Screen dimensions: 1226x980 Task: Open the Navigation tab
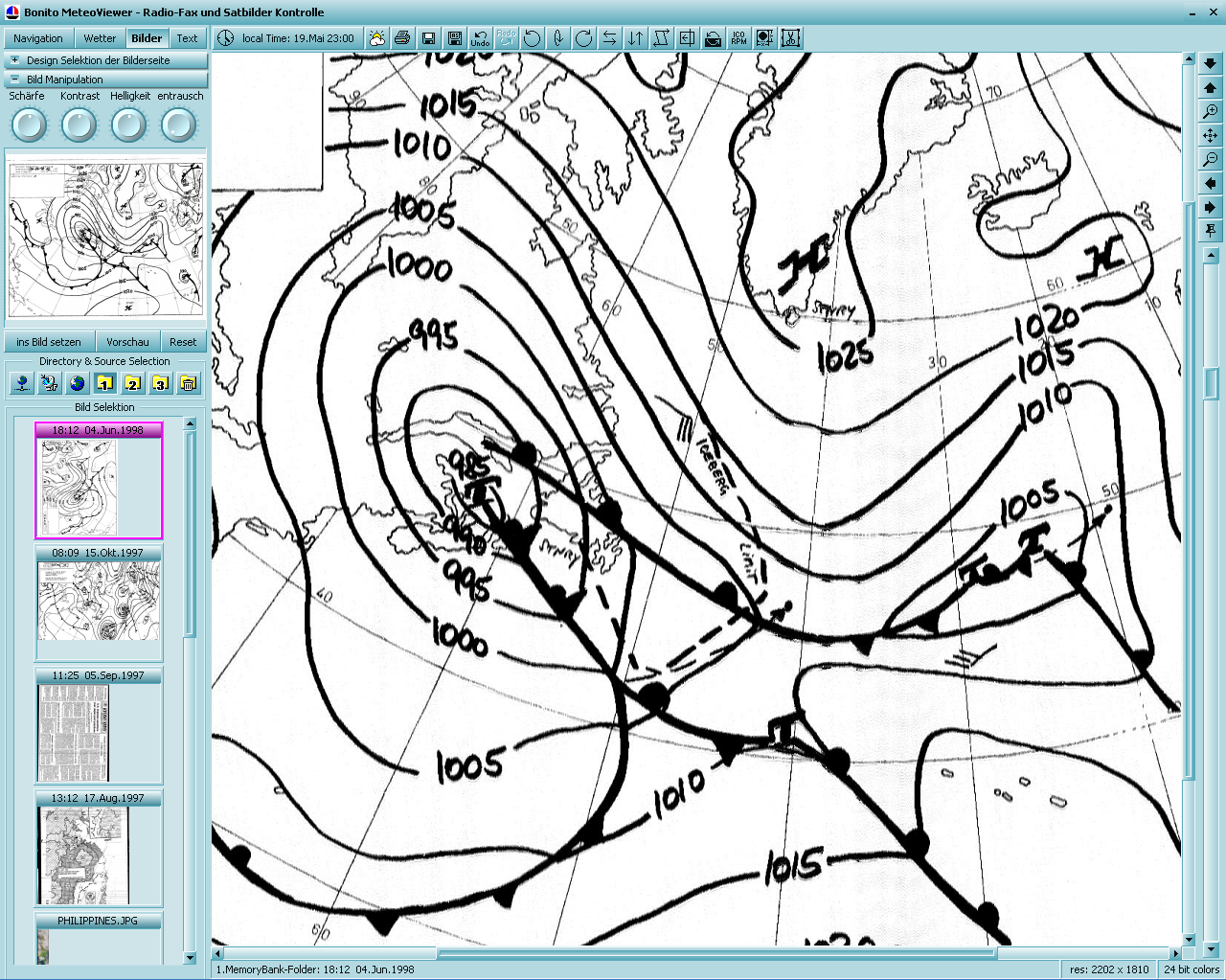pos(38,38)
